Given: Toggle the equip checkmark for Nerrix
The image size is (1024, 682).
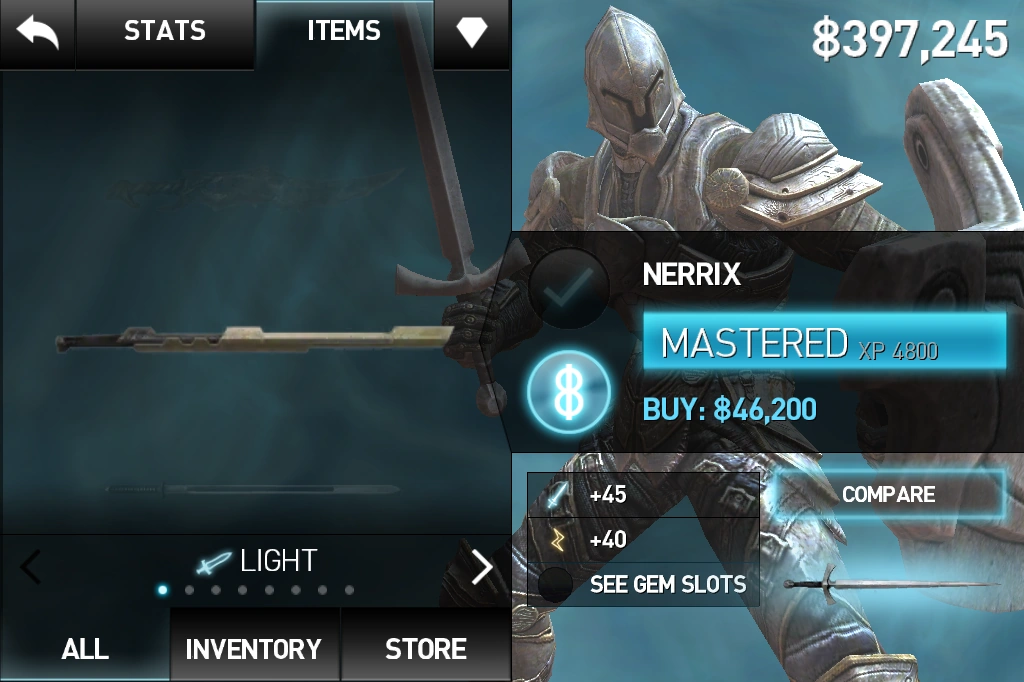Looking at the screenshot, I should click(568, 288).
